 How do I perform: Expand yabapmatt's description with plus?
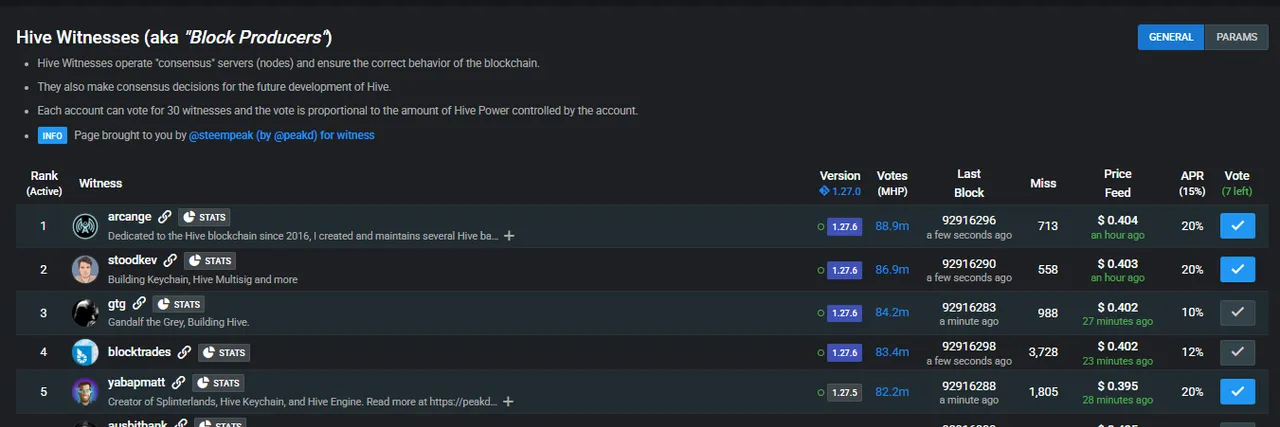point(509,401)
